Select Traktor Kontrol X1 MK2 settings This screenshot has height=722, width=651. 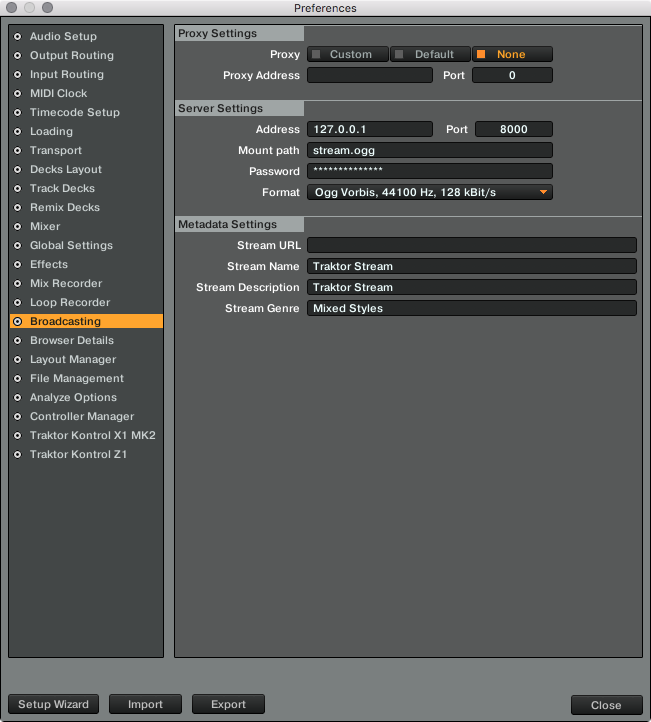pyautogui.click(x=86, y=435)
